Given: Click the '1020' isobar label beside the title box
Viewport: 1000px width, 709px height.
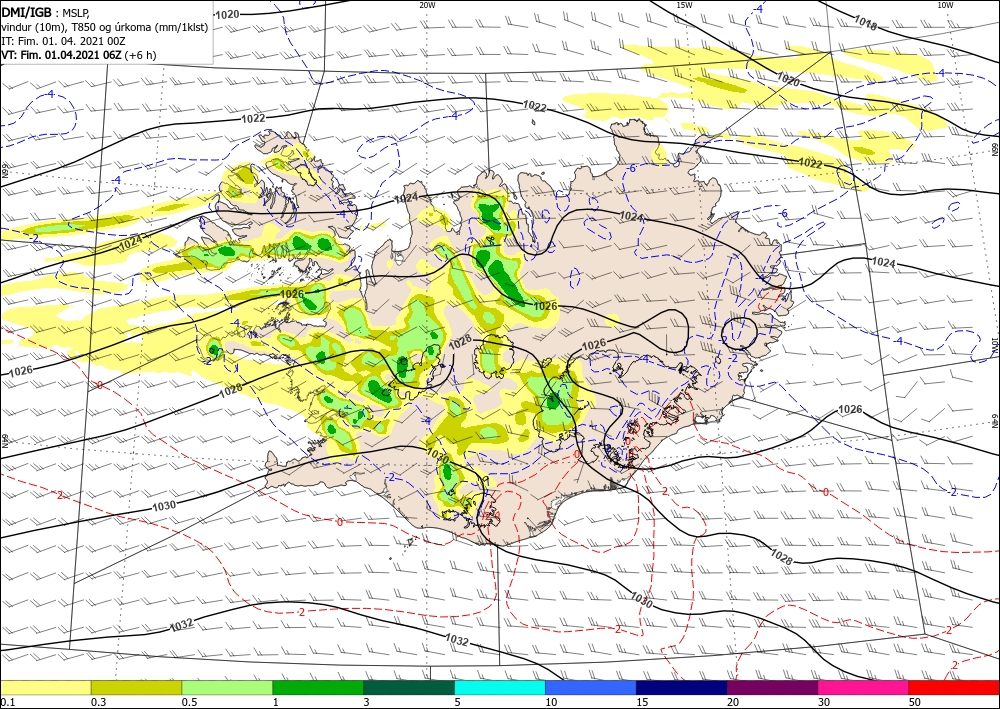Looking at the screenshot, I should coord(227,14).
